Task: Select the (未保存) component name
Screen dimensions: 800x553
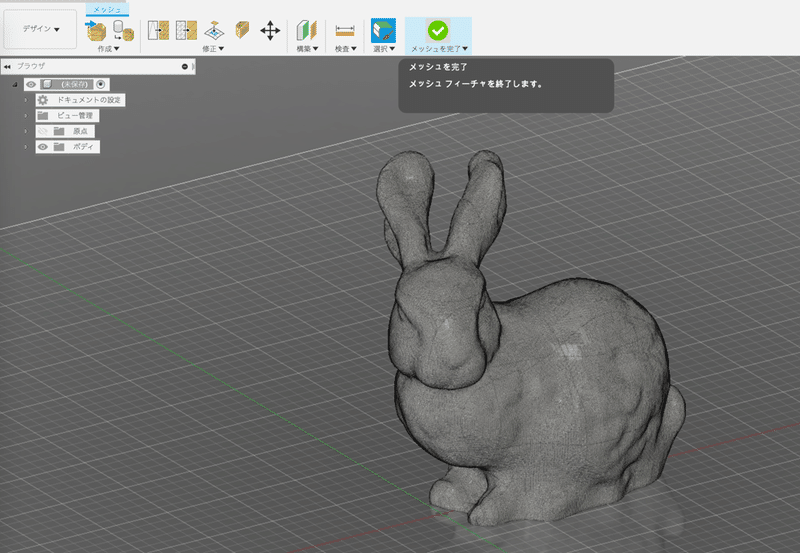Action: click(74, 84)
